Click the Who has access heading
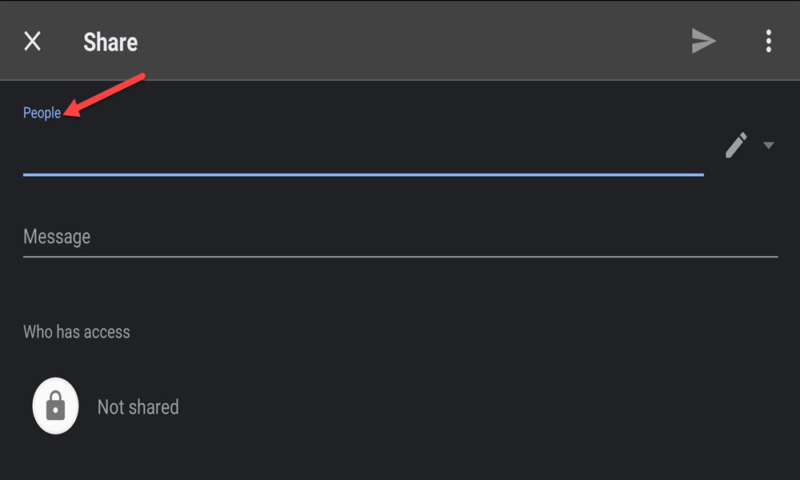 point(77,331)
